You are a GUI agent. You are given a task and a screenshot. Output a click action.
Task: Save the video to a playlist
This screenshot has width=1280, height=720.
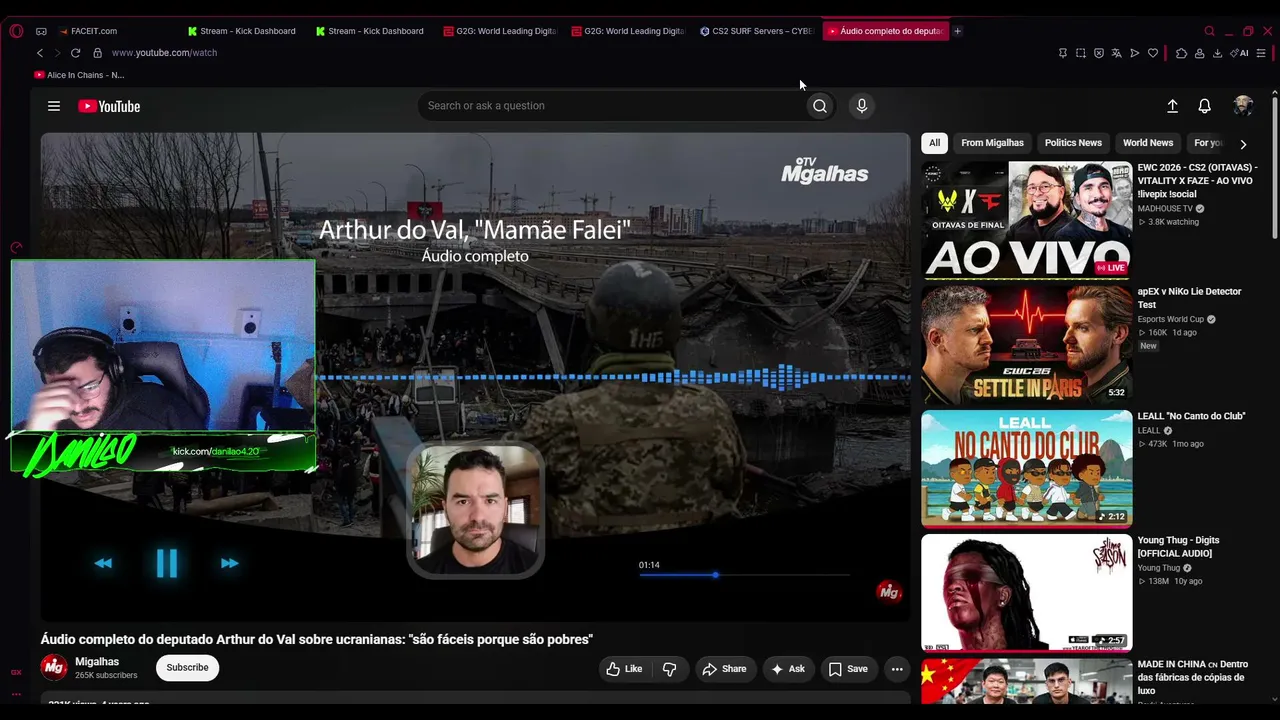point(847,669)
